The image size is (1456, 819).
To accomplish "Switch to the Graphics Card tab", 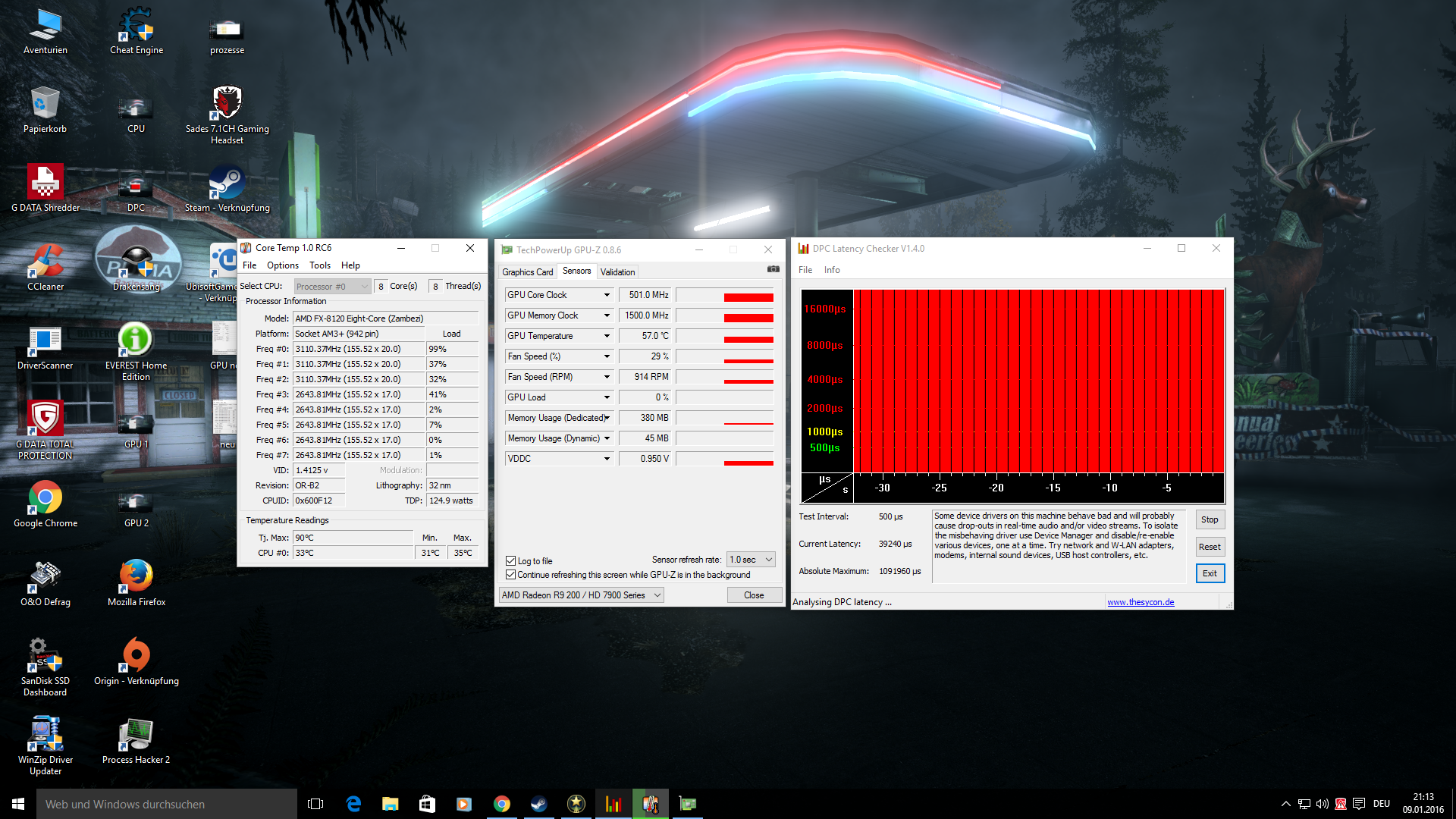I will click(527, 272).
